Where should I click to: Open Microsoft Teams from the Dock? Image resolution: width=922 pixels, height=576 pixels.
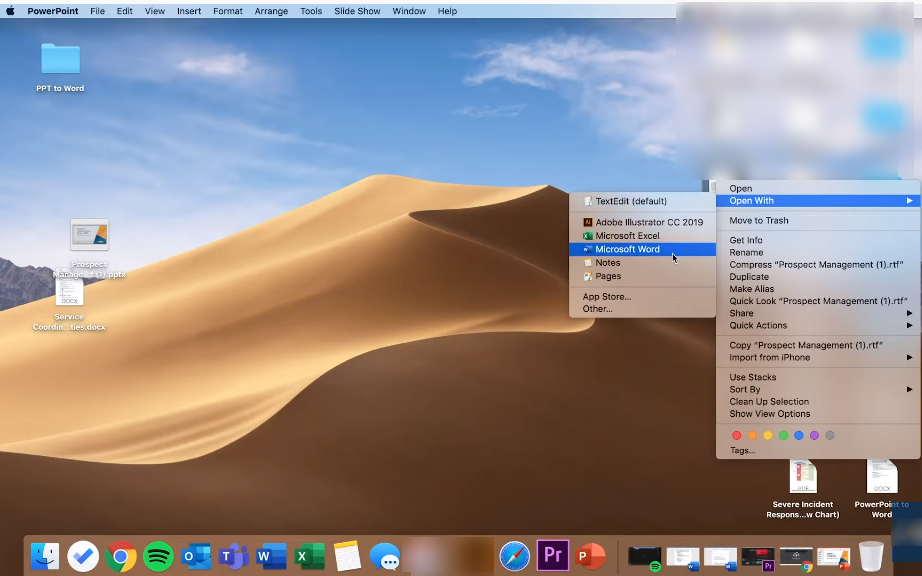click(233, 555)
